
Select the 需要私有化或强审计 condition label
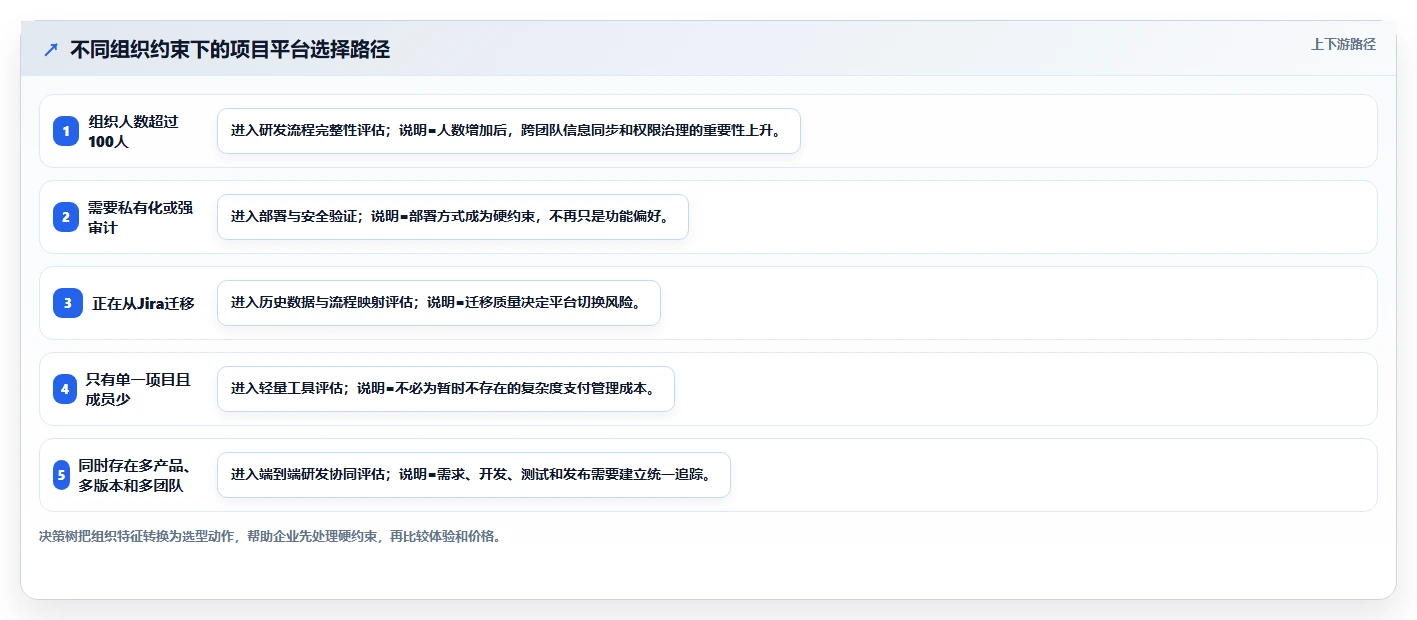coord(140,217)
